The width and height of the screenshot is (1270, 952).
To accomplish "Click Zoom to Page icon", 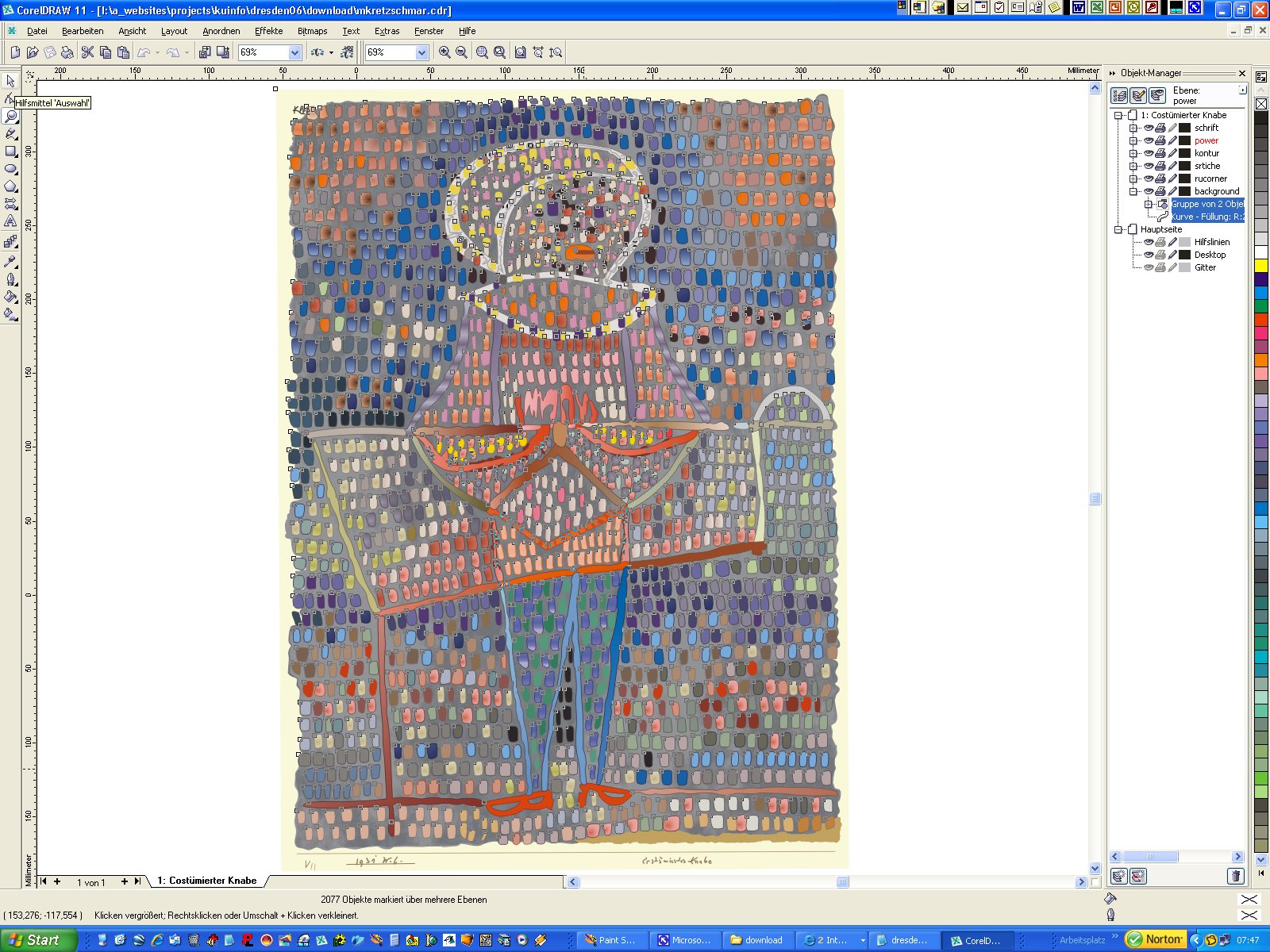I will (520, 52).
